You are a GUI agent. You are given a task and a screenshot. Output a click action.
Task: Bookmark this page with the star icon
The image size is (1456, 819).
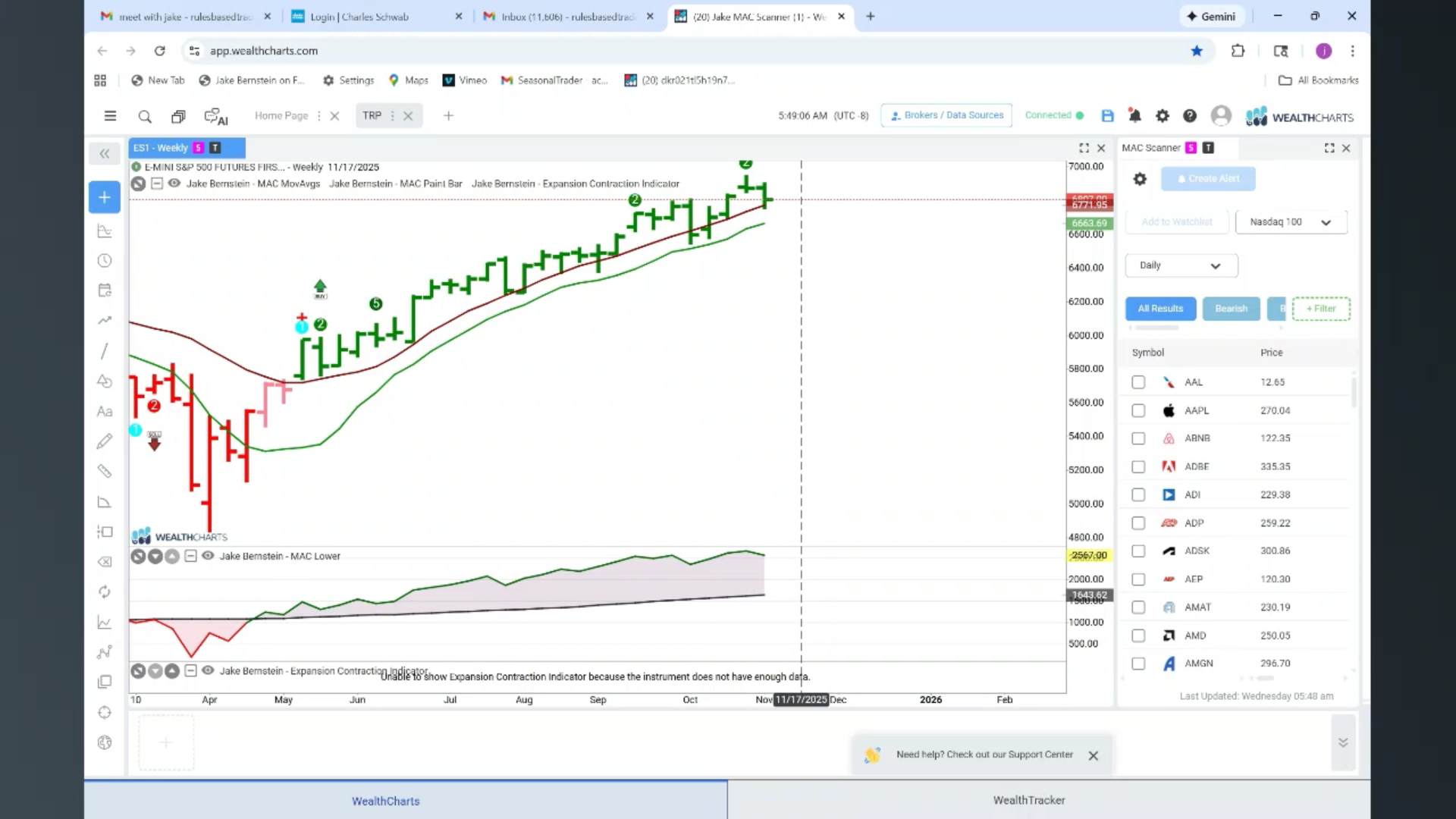tap(1197, 51)
